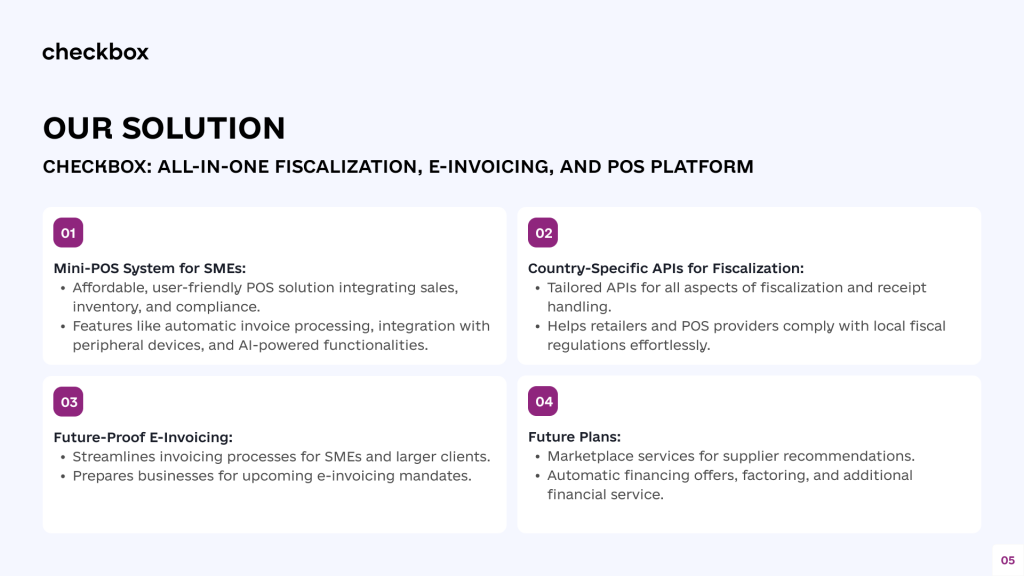Click the checkbox logo
The height and width of the screenshot is (576, 1024).
(x=95, y=51)
